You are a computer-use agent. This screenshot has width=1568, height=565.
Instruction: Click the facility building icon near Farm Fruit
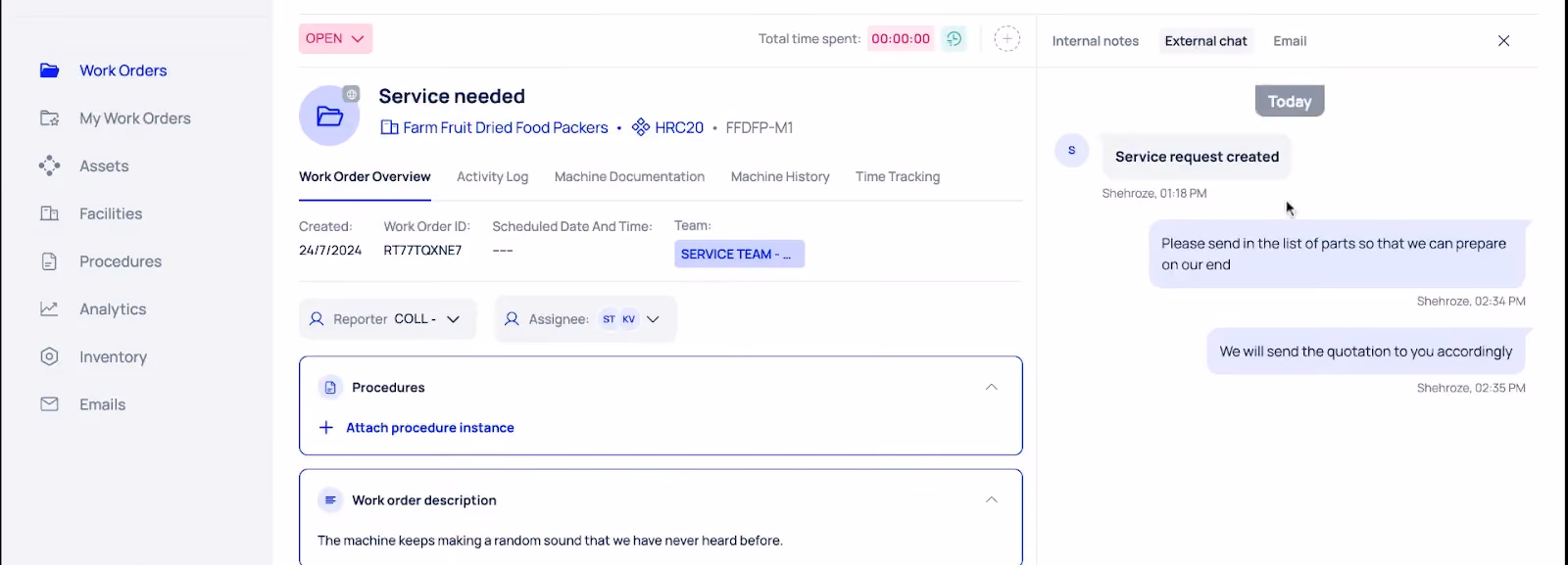pos(389,127)
